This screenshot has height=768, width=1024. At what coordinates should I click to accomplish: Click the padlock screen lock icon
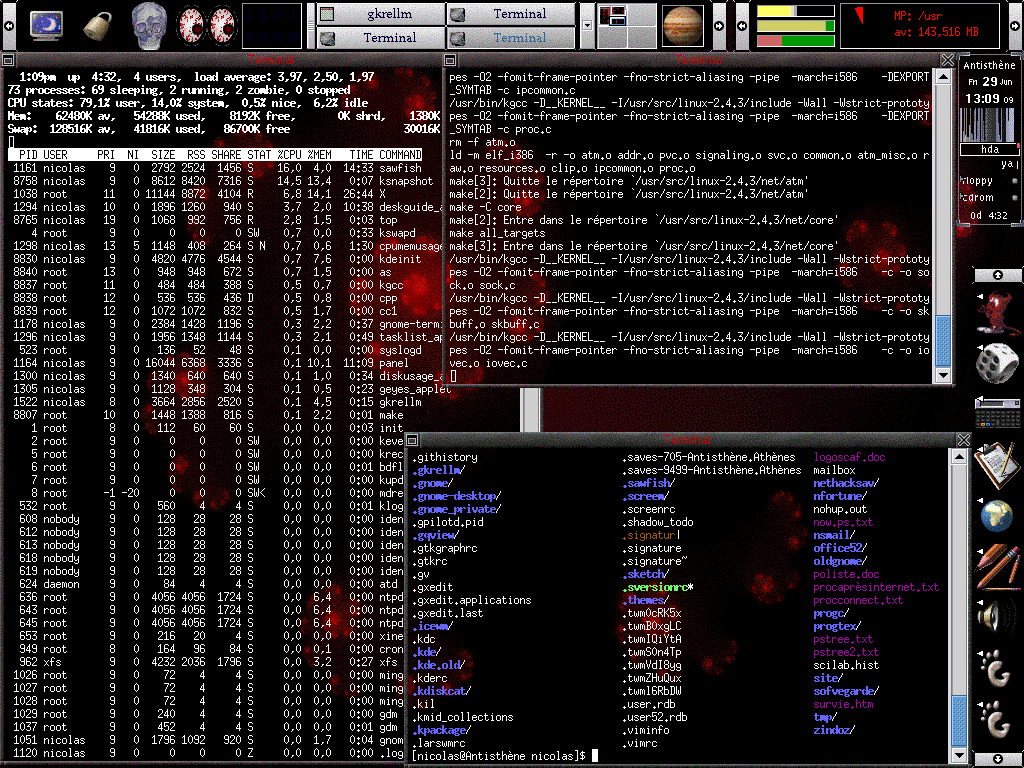97,25
